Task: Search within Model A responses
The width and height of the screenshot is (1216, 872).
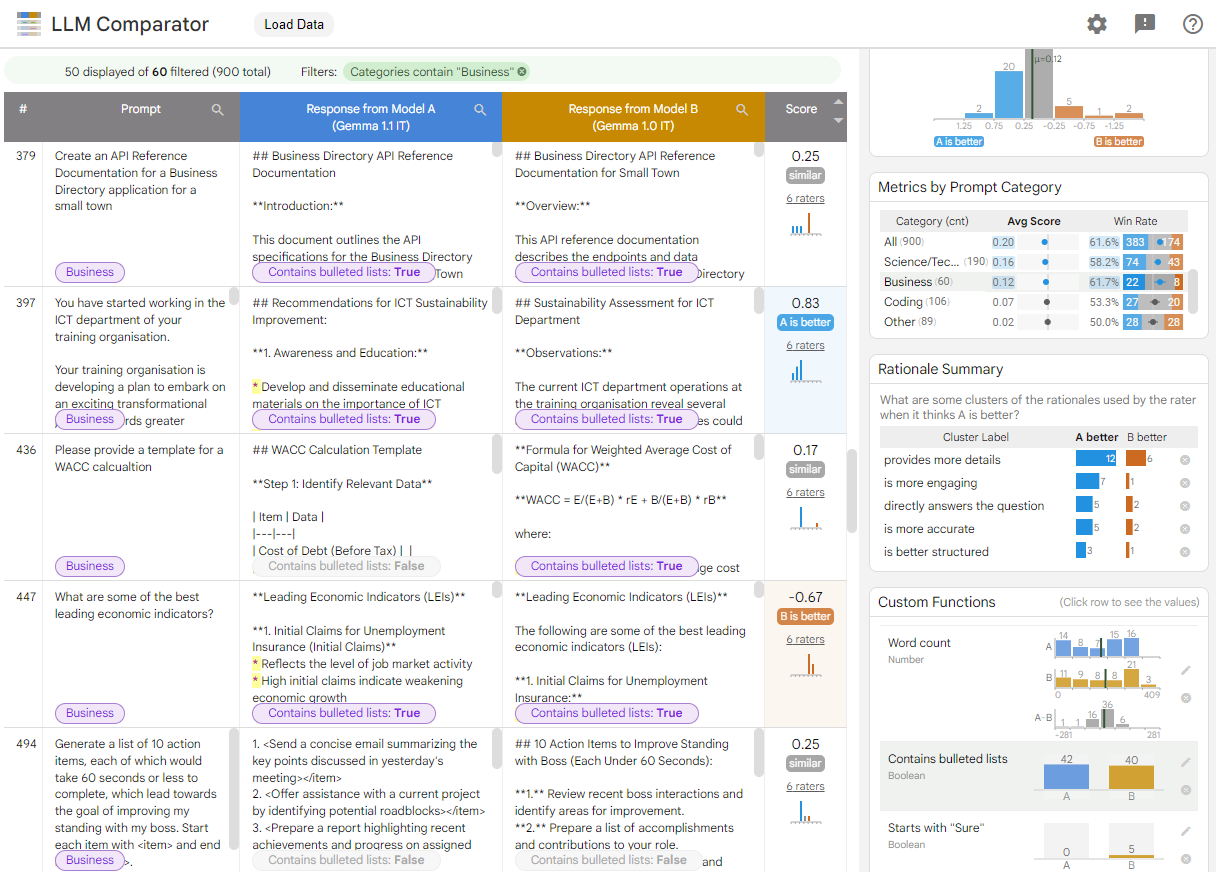Action: click(x=480, y=109)
